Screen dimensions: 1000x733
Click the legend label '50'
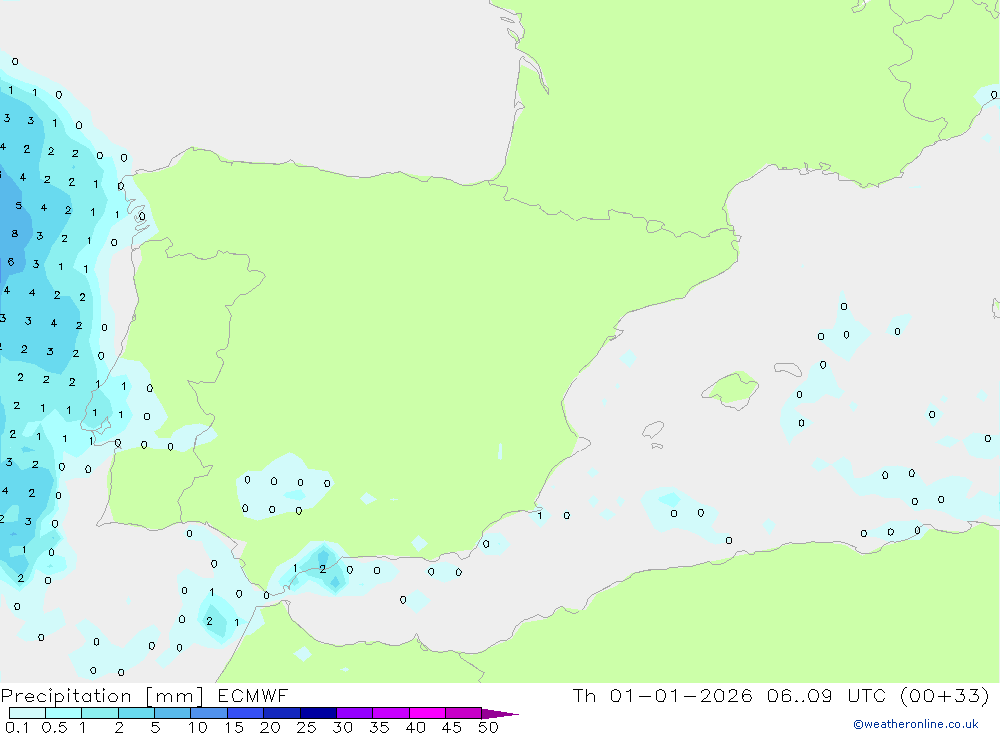click(x=488, y=727)
